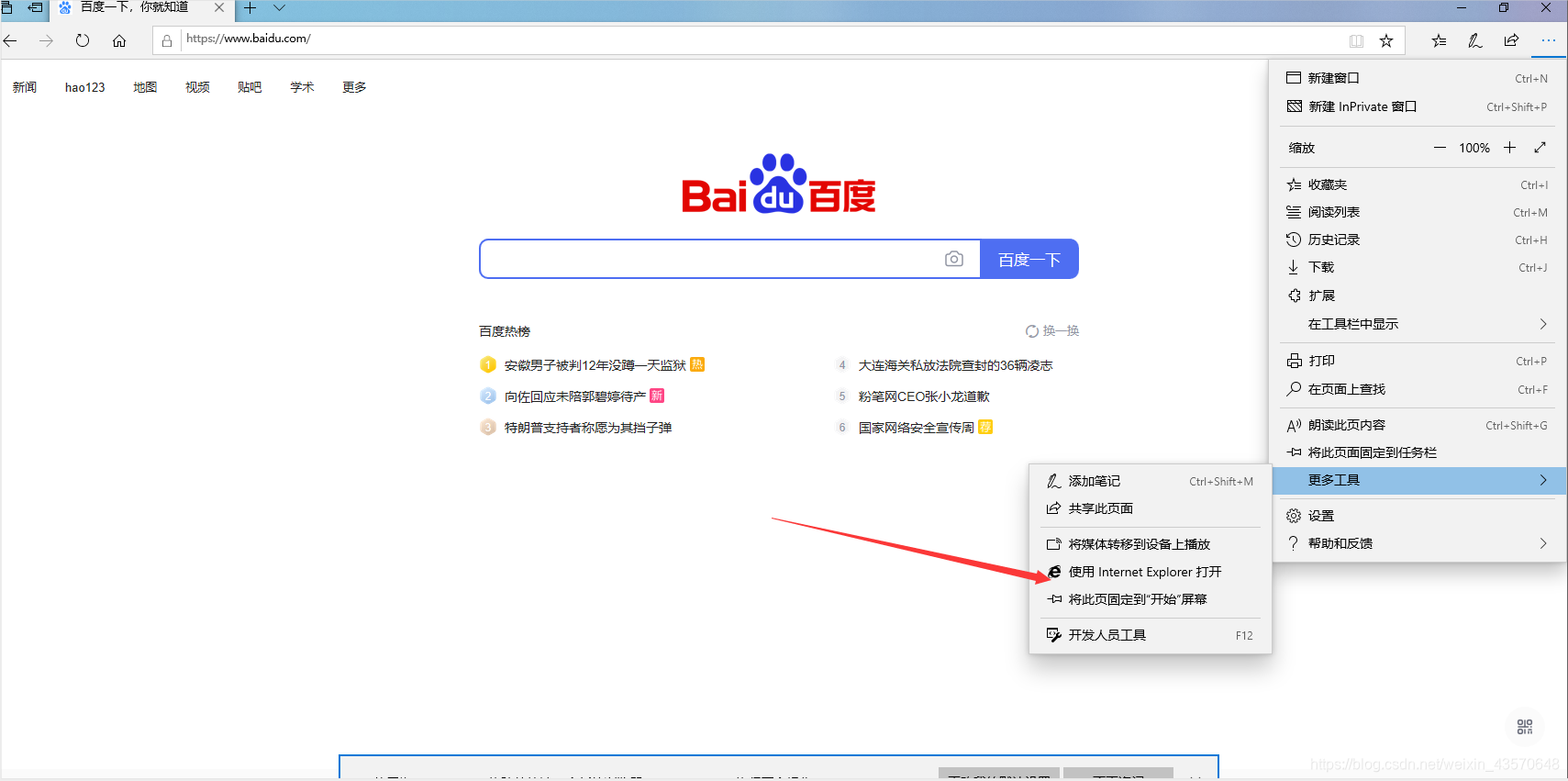Expand 在工具栏中显示 submenu

(1418, 324)
